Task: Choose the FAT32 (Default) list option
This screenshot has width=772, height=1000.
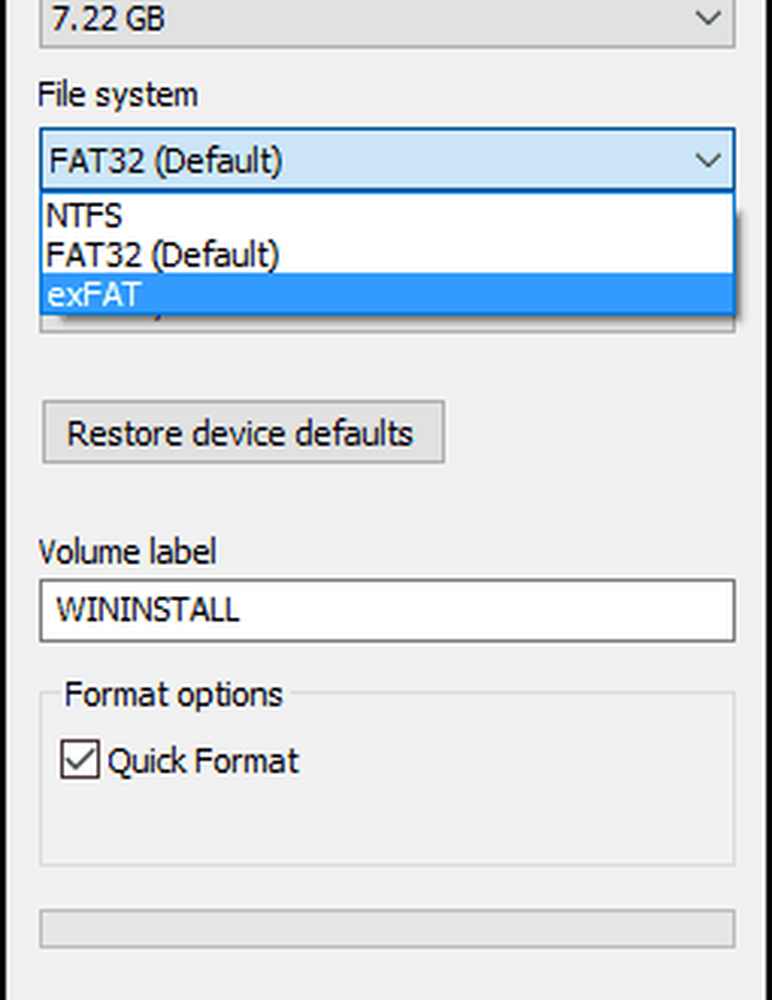Action: [162, 255]
